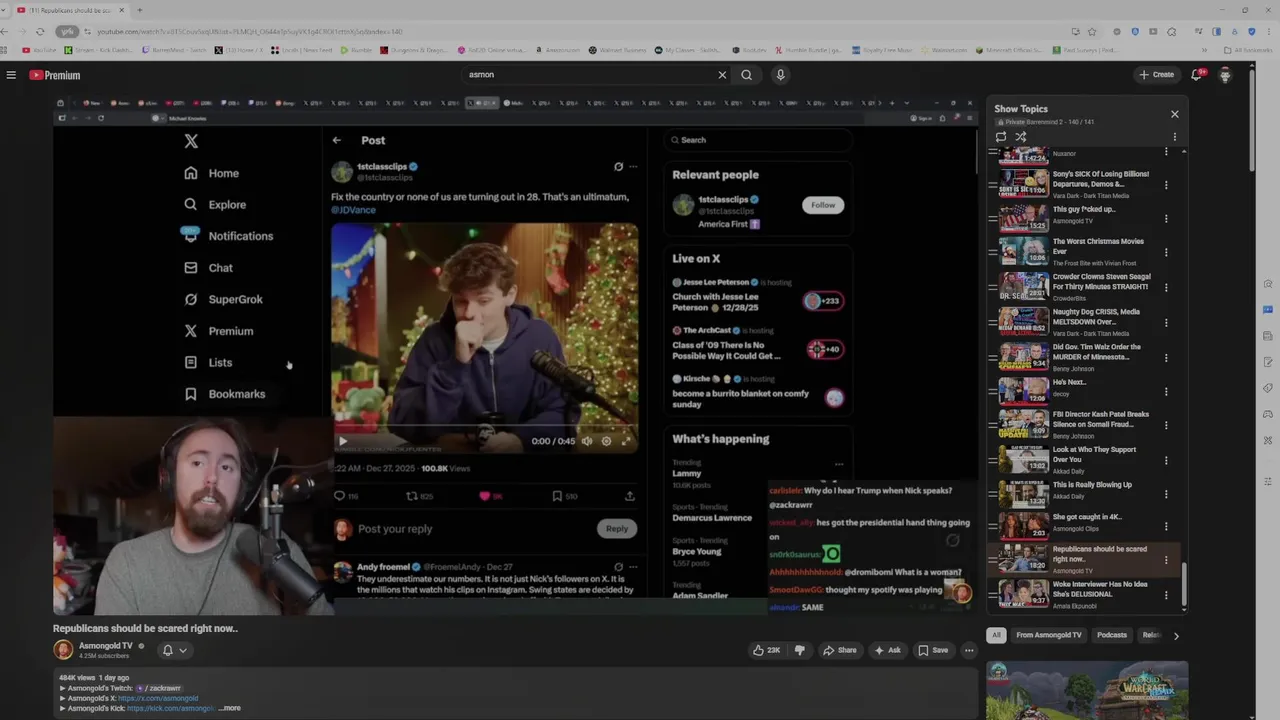Click the Show Topics playlist scrollbar thumb
The width and height of the screenshot is (1280, 720).
[x=1184, y=585]
